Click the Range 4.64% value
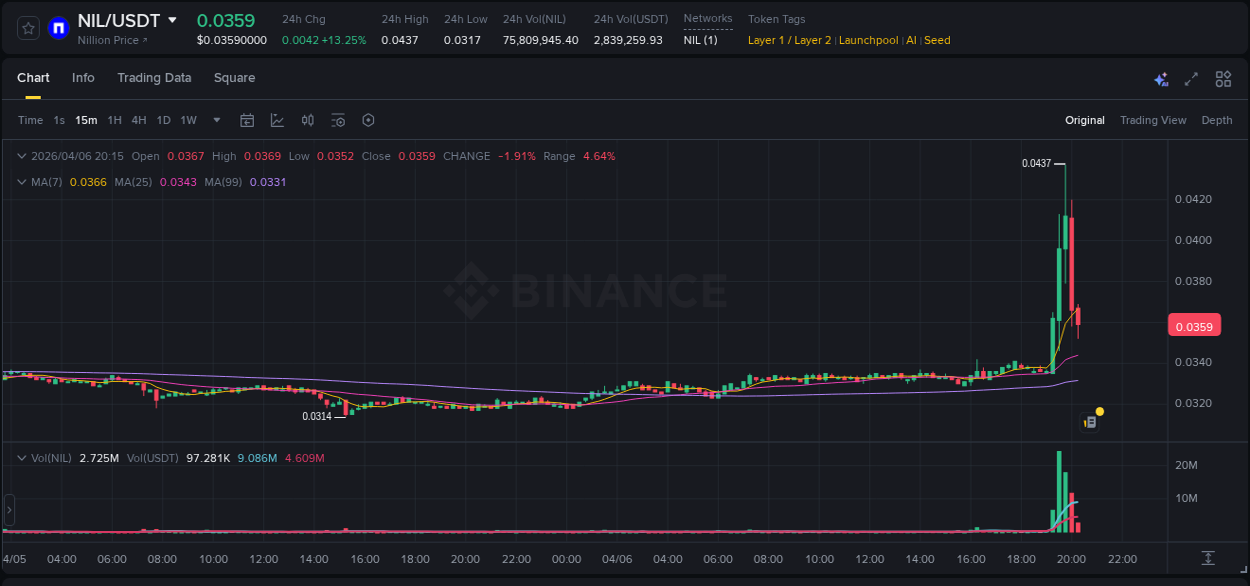The width and height of the screenshot is (1250, 586). pos(599,156)
